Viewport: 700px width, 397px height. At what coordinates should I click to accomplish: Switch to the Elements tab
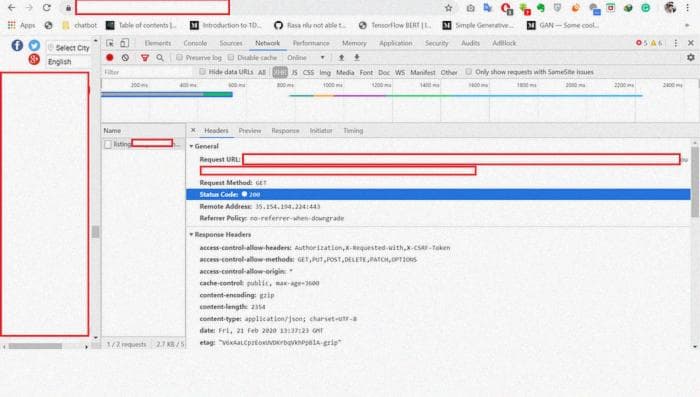pos(158,43)
